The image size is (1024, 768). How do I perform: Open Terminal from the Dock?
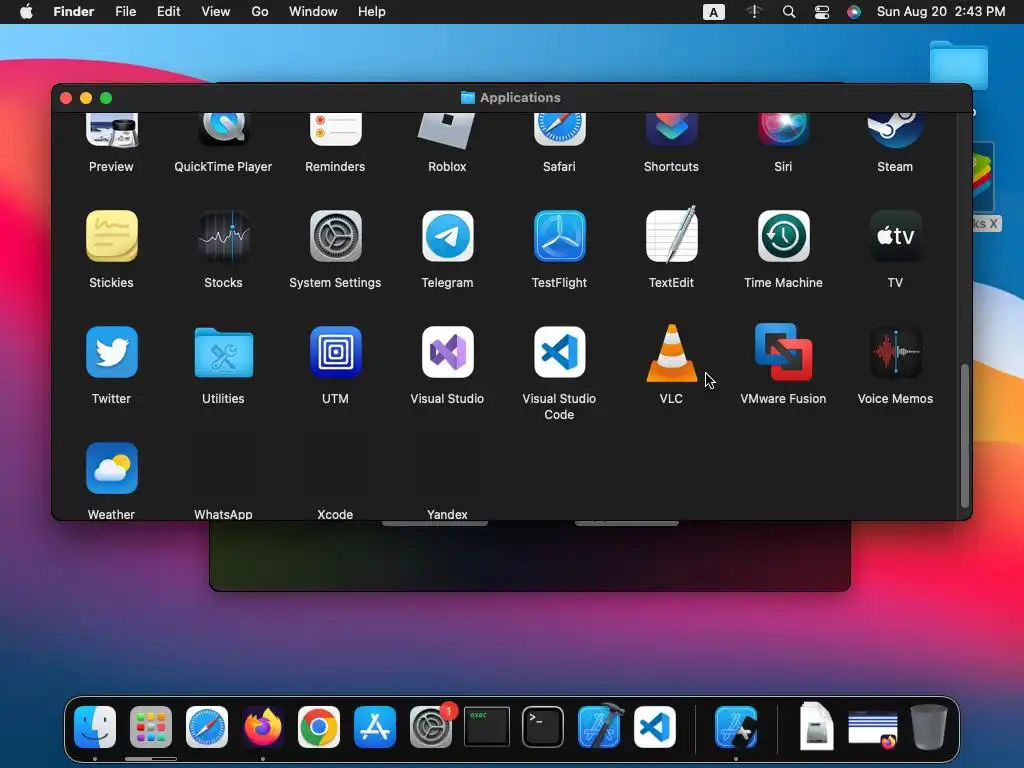(543, 727)
